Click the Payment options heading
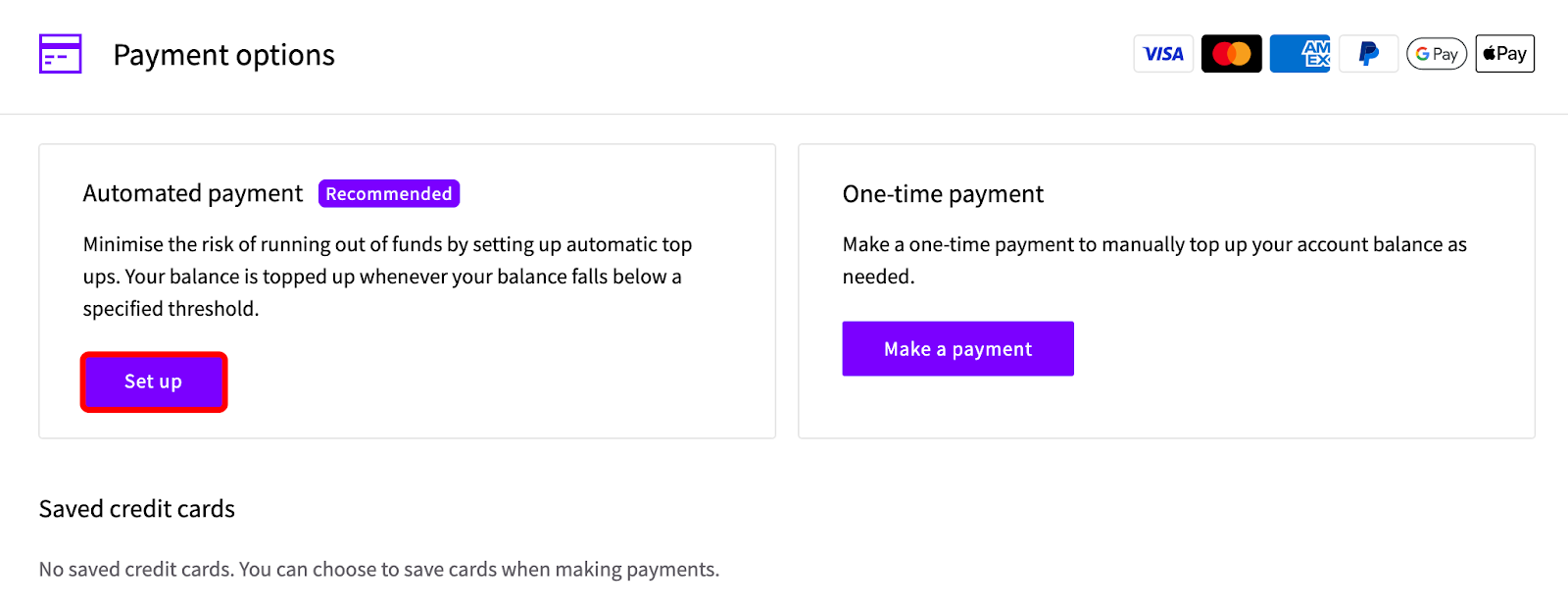 [223, 55]
